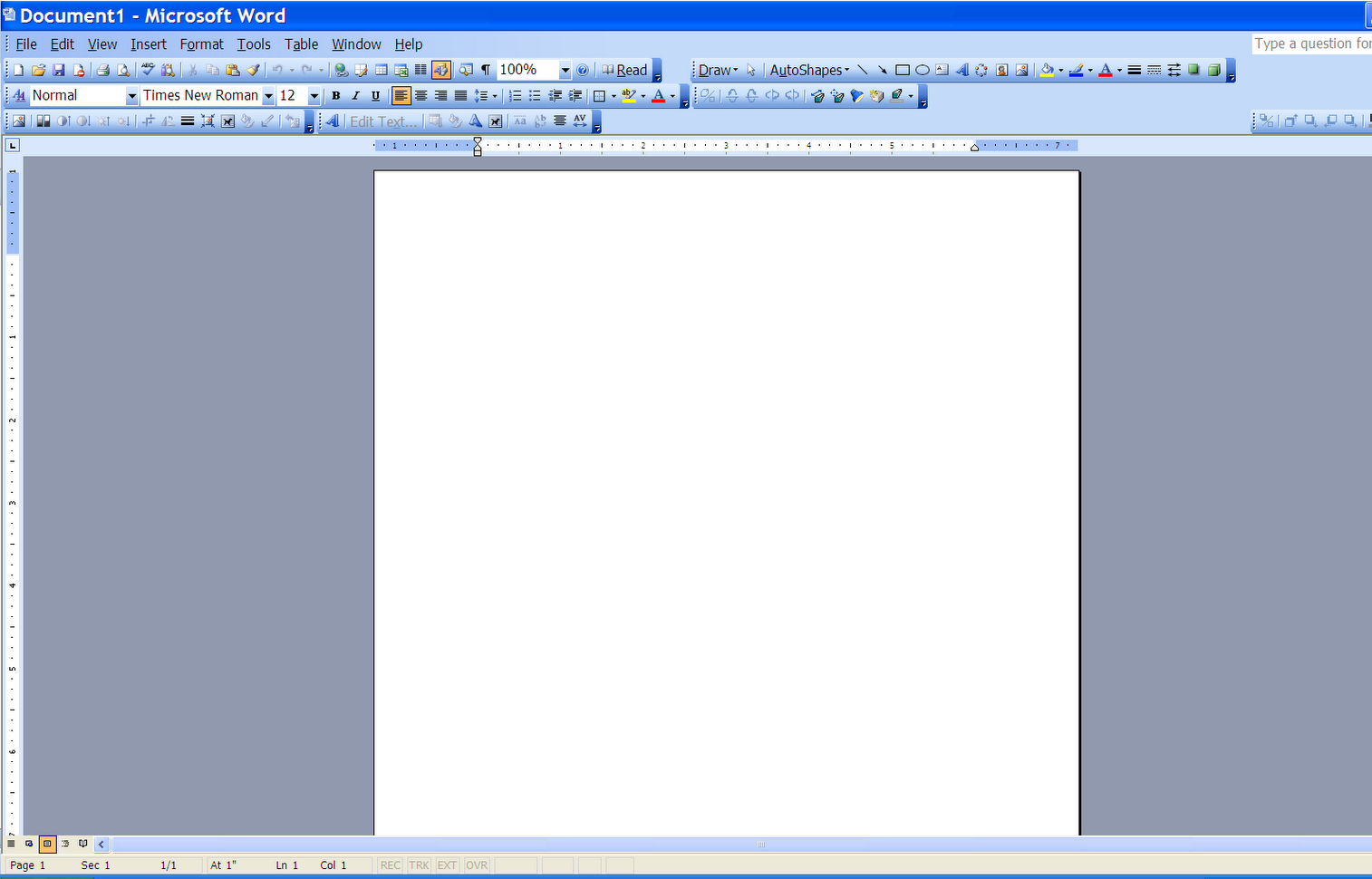
Task: Align text right
Action: point(440,95)
